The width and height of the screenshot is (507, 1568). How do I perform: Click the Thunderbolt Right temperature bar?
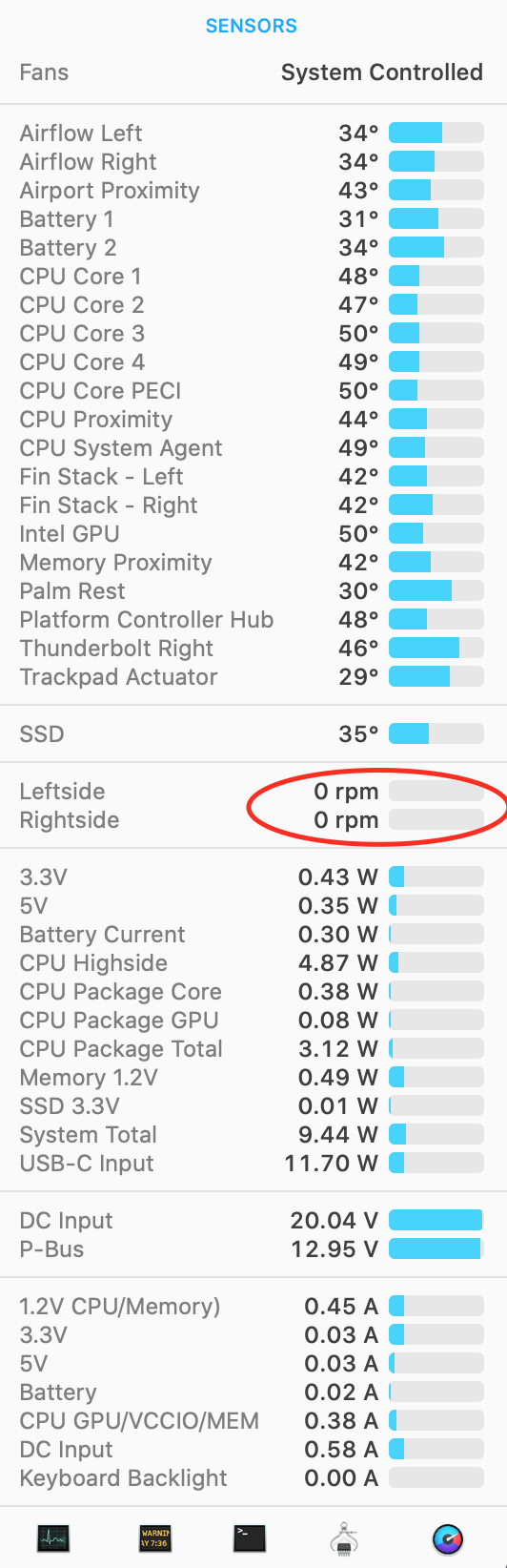pyautogui.click(x=436, y=649)
